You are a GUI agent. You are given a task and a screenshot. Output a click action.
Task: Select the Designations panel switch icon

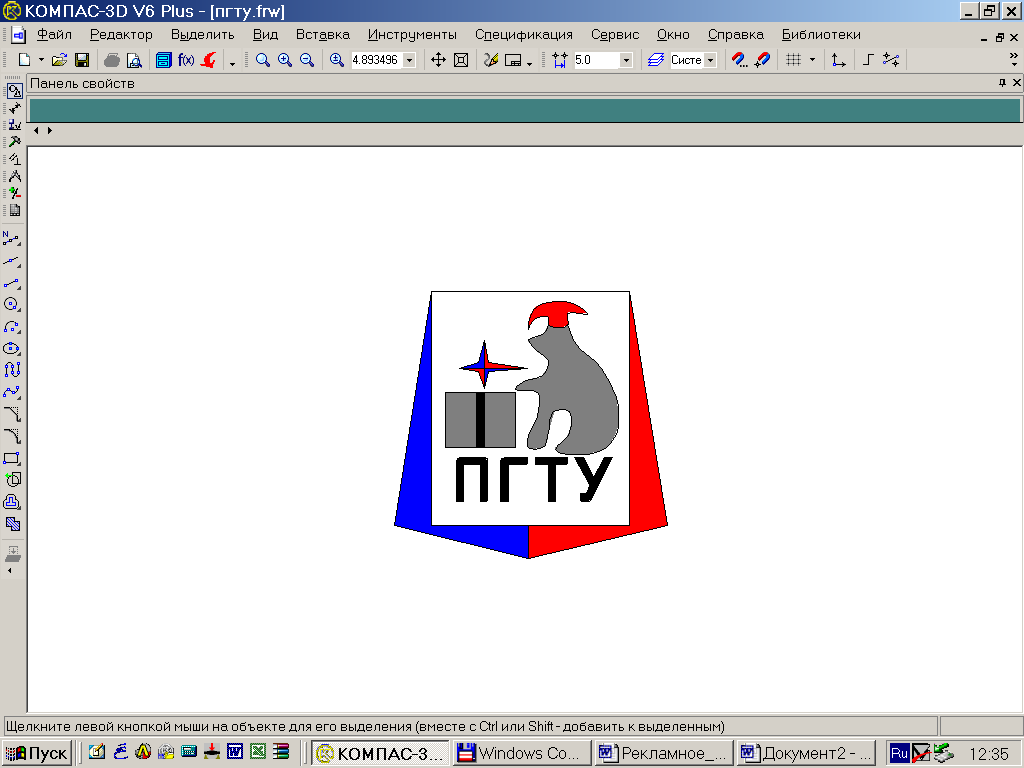click(x=14, y=125)
